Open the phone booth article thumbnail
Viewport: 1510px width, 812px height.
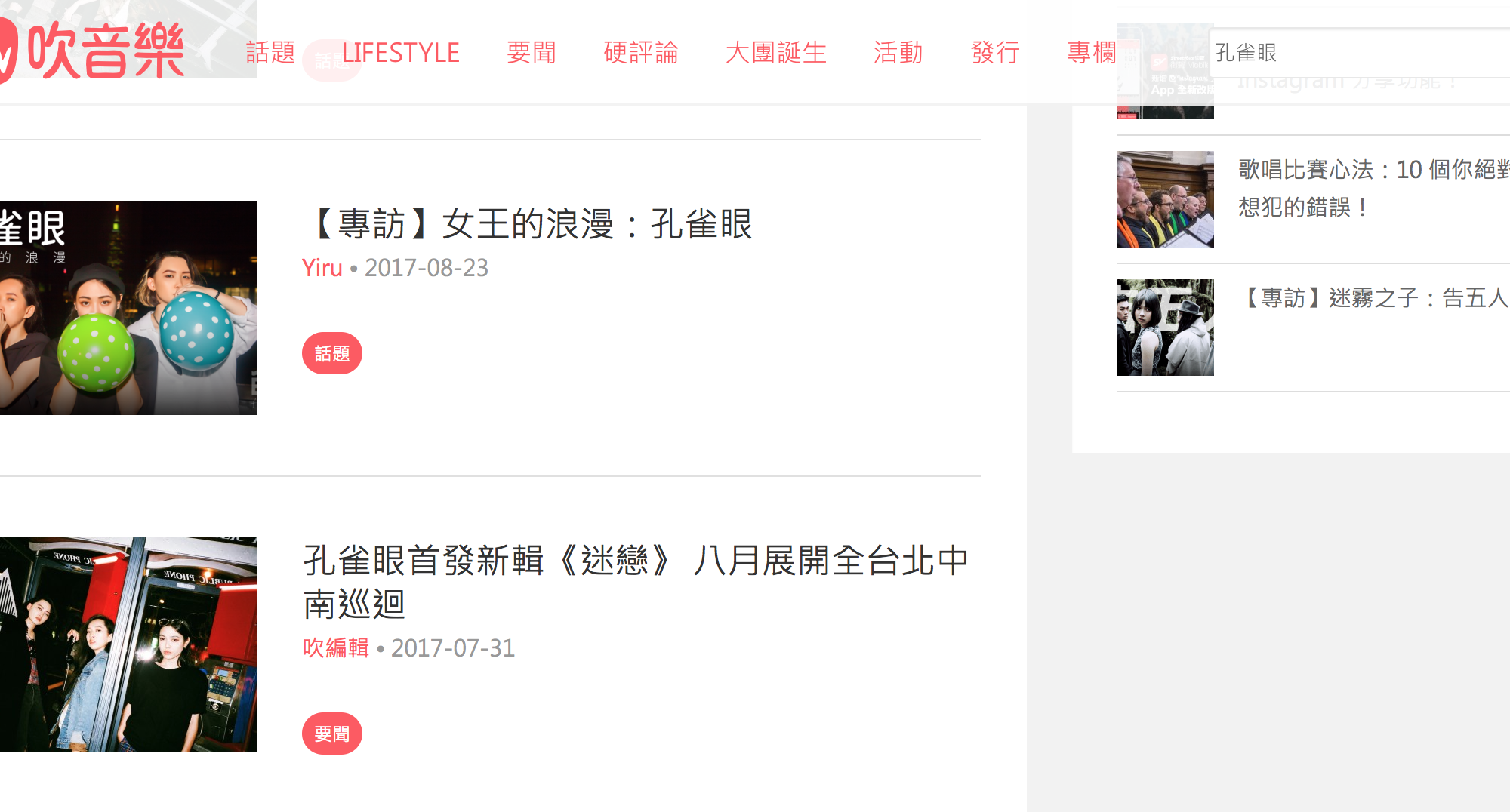point(128,644)
